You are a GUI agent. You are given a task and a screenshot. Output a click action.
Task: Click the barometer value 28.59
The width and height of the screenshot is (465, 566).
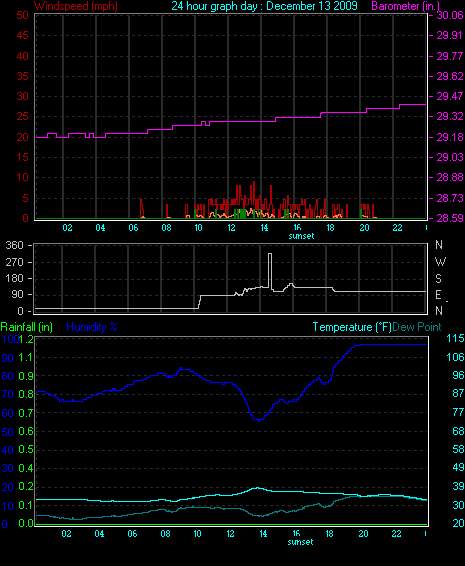tap(450, 218)
